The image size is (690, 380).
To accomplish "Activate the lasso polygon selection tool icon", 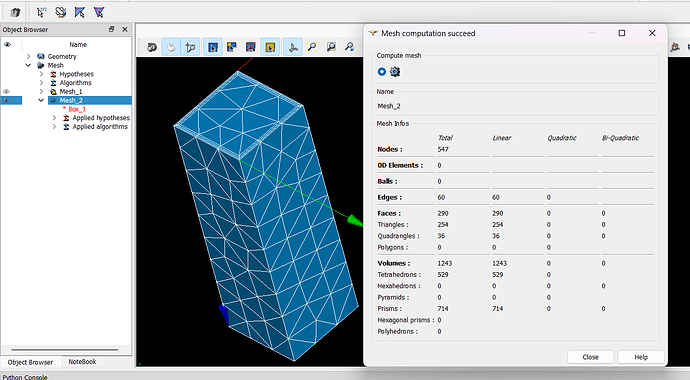I will (x=61, y=12).
